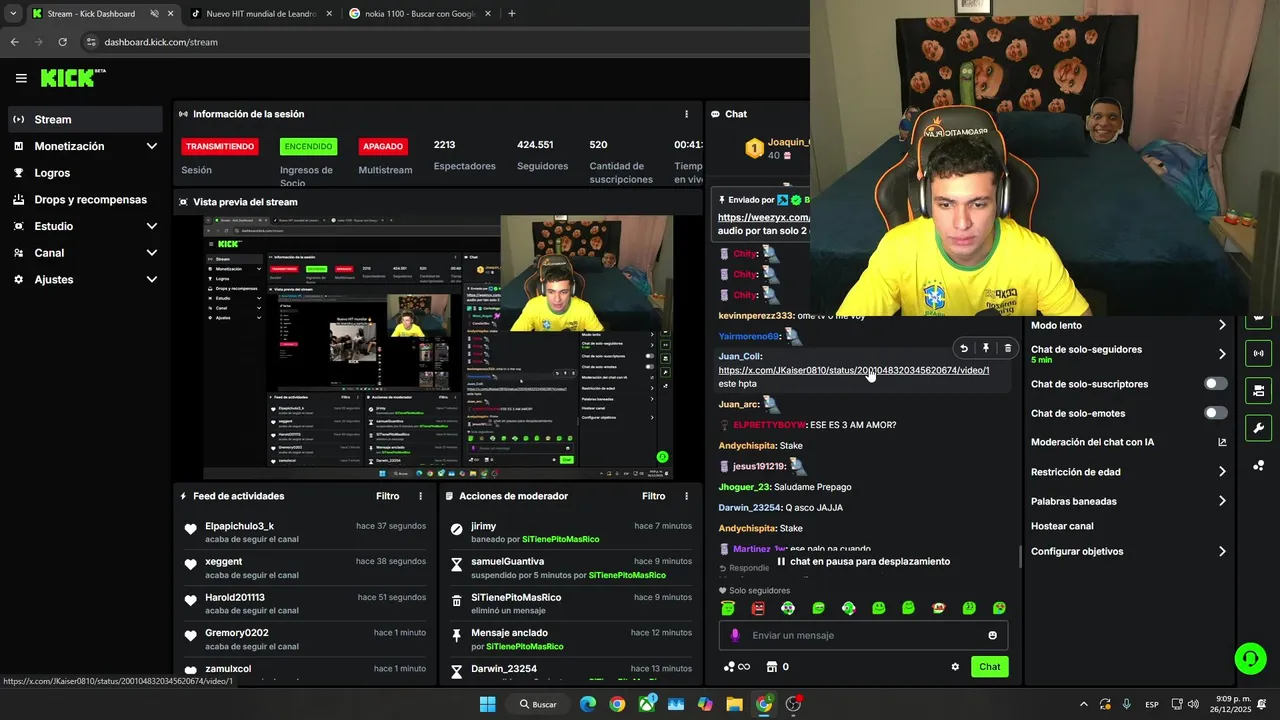Click the purple microphone icon in message box
1280x720 pixels.
pyautogui.click(x=735, y=635)
